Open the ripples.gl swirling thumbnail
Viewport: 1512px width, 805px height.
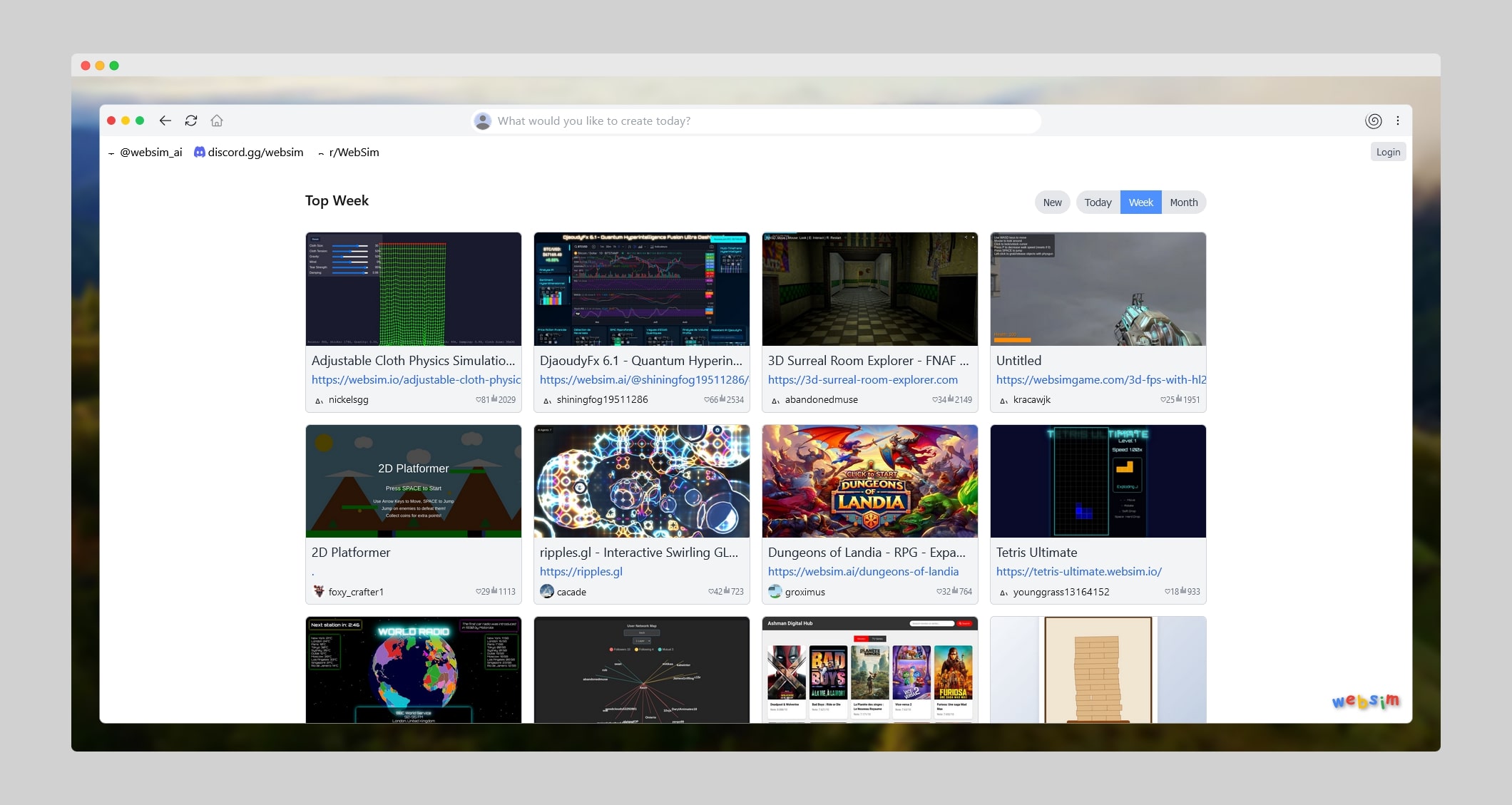coord(642,481)
